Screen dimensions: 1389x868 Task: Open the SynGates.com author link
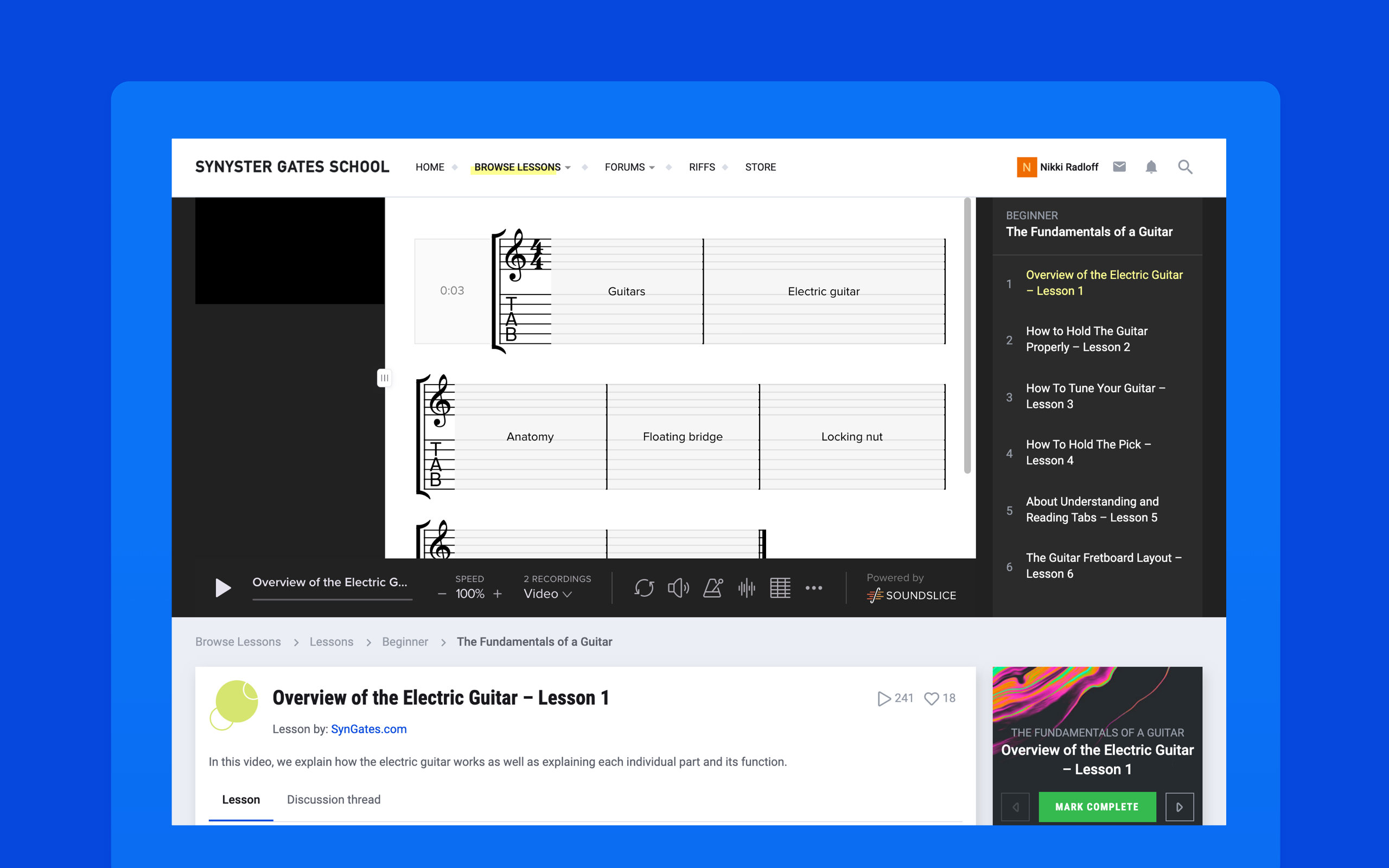[x=368, y=729]
